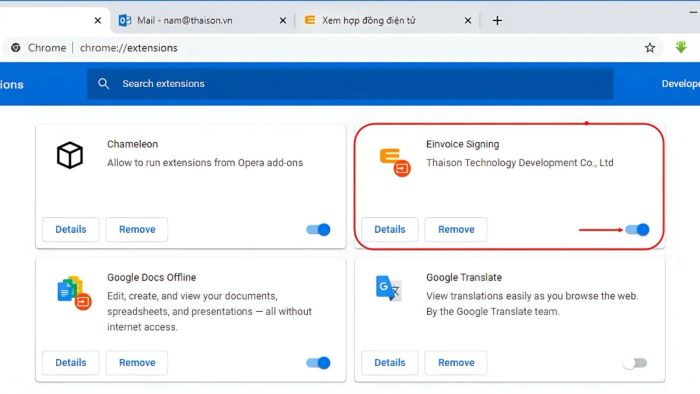Viewport: 700px width, 394px height.
Task: Remove the Google Translate extension
Action: pos(456,363)
